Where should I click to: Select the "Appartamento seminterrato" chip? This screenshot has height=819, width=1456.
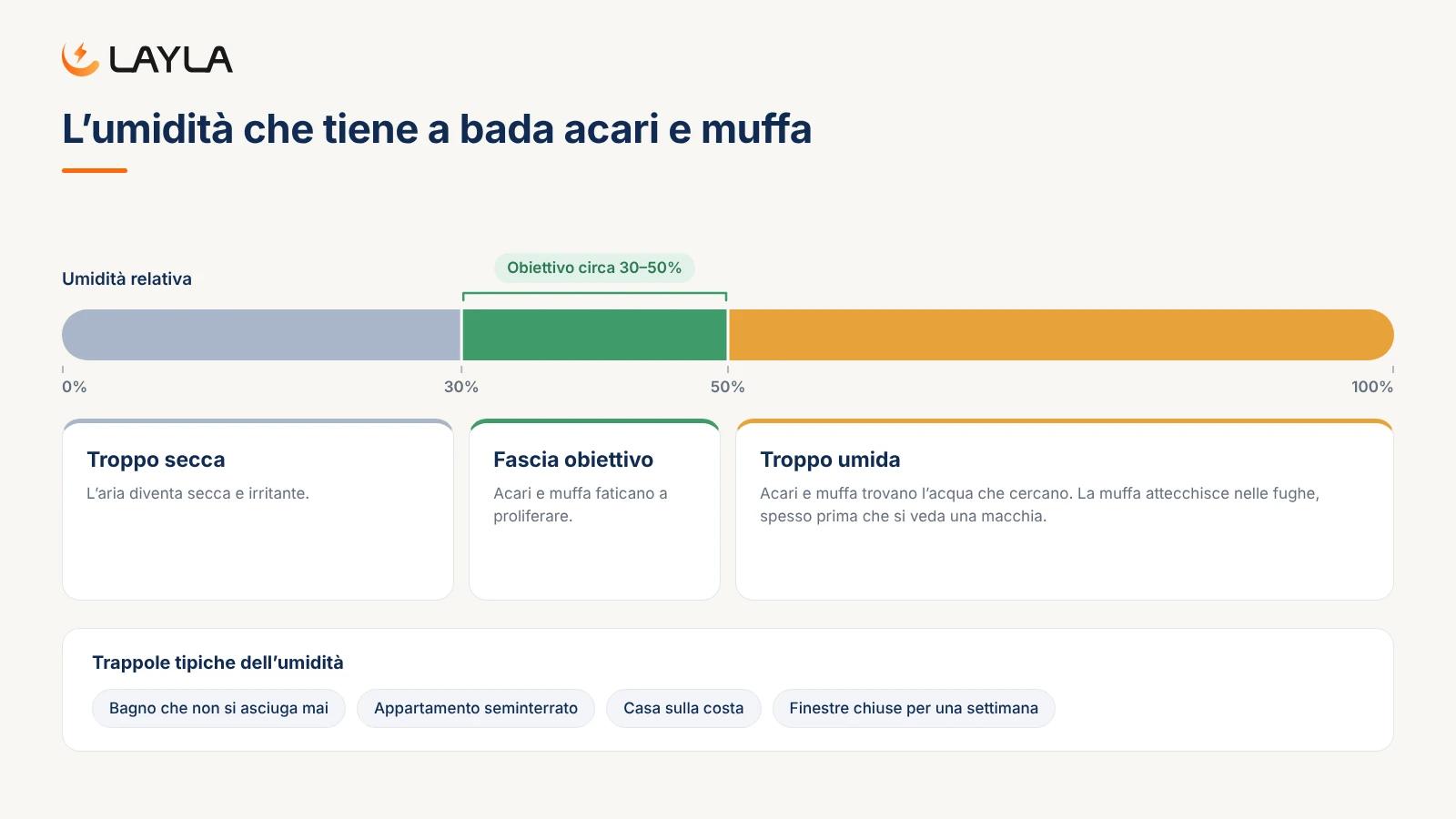pyautogui.click(x=476, y=708)
